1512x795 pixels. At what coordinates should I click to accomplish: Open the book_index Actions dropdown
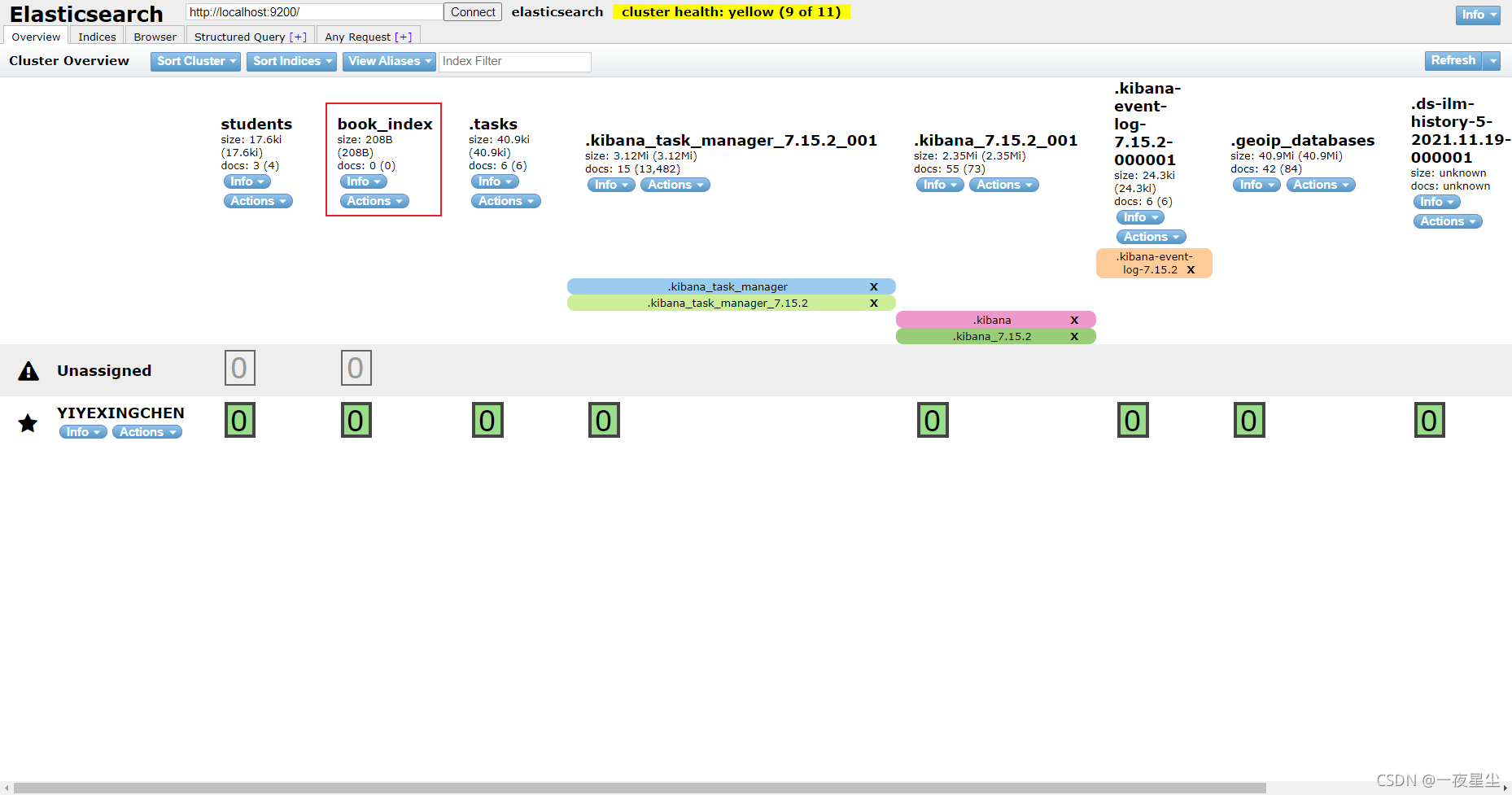[x=374, y=201]
